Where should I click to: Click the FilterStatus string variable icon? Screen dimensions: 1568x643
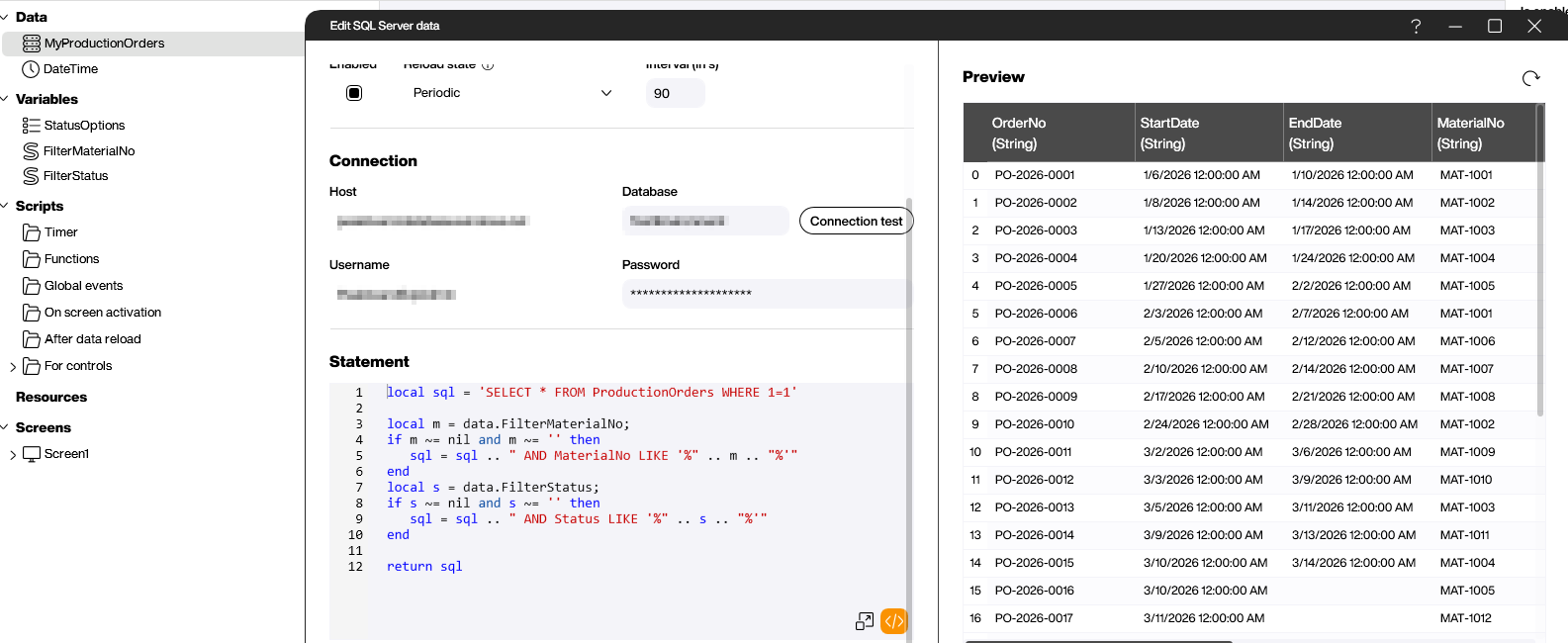[31, 176]
